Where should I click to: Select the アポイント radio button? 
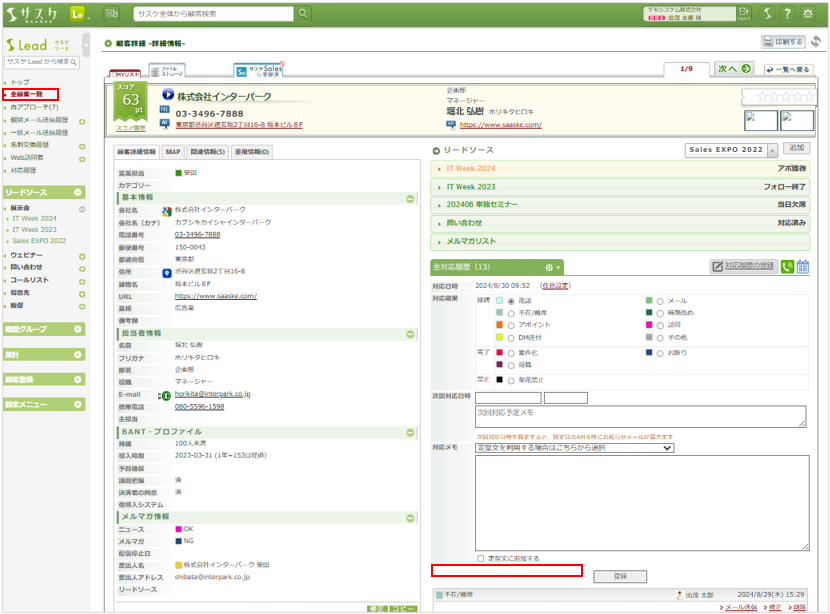pyautogui.click(x=511, y=326)
